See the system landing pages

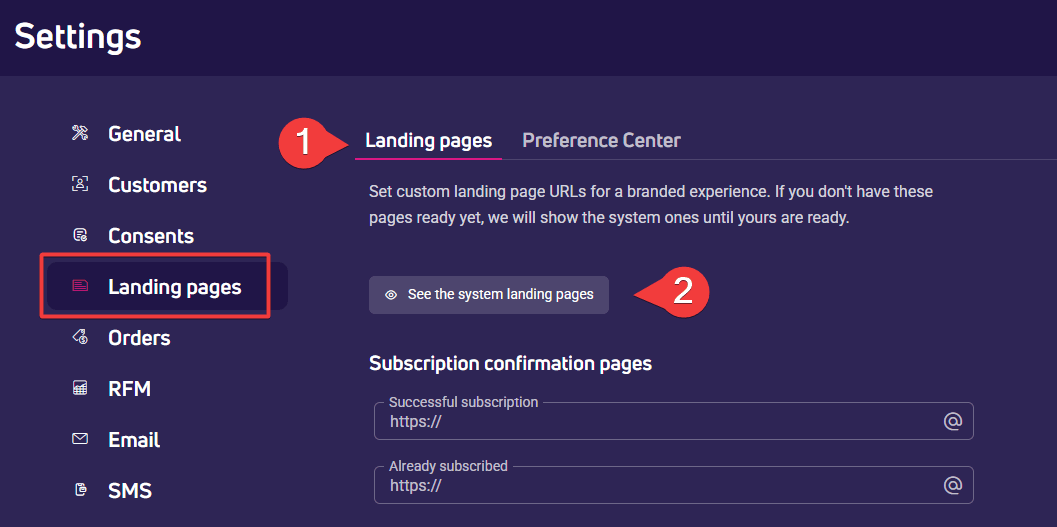(489, 294)
